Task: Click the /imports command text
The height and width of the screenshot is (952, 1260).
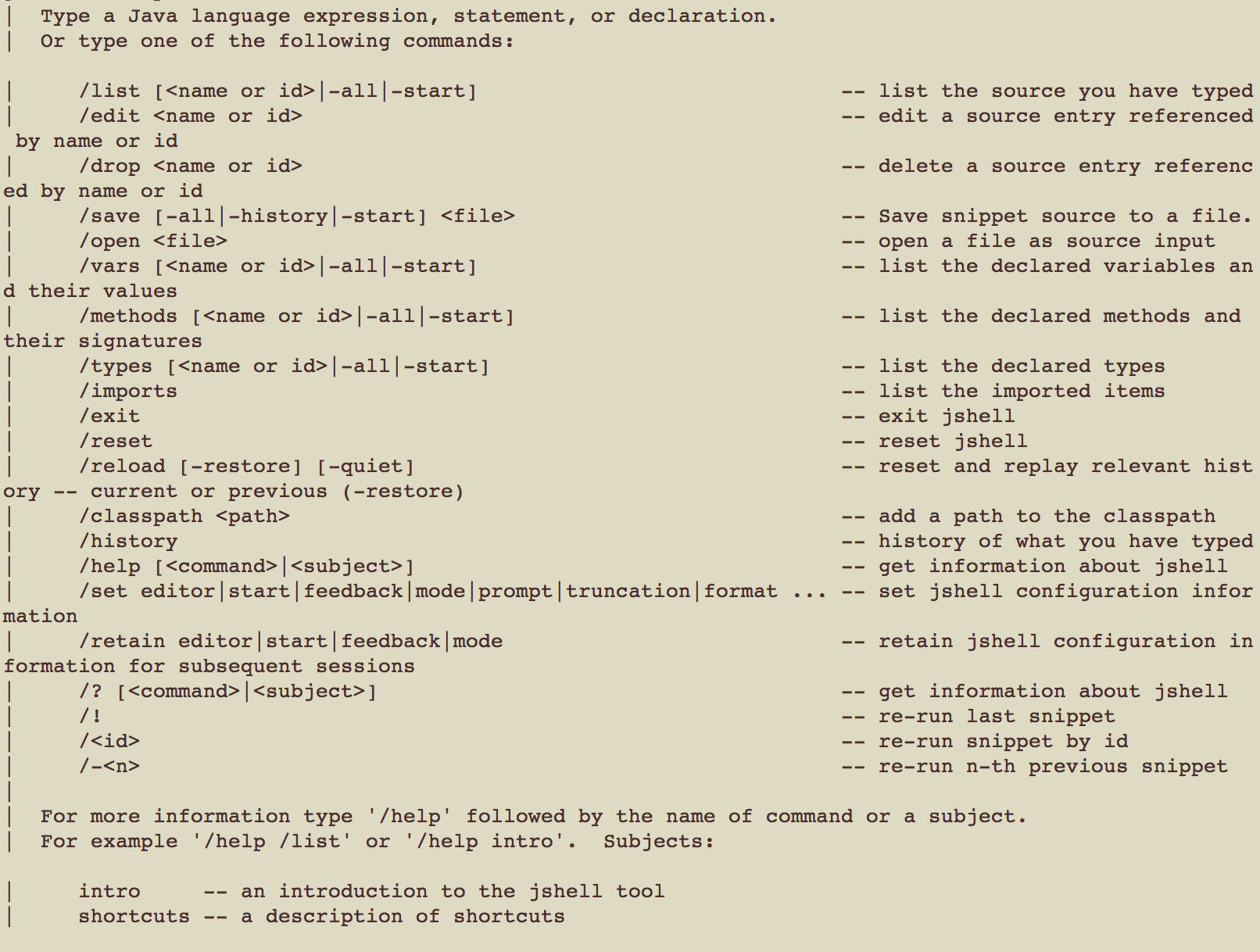Action: pyautogui.click(x=128, y=392)
